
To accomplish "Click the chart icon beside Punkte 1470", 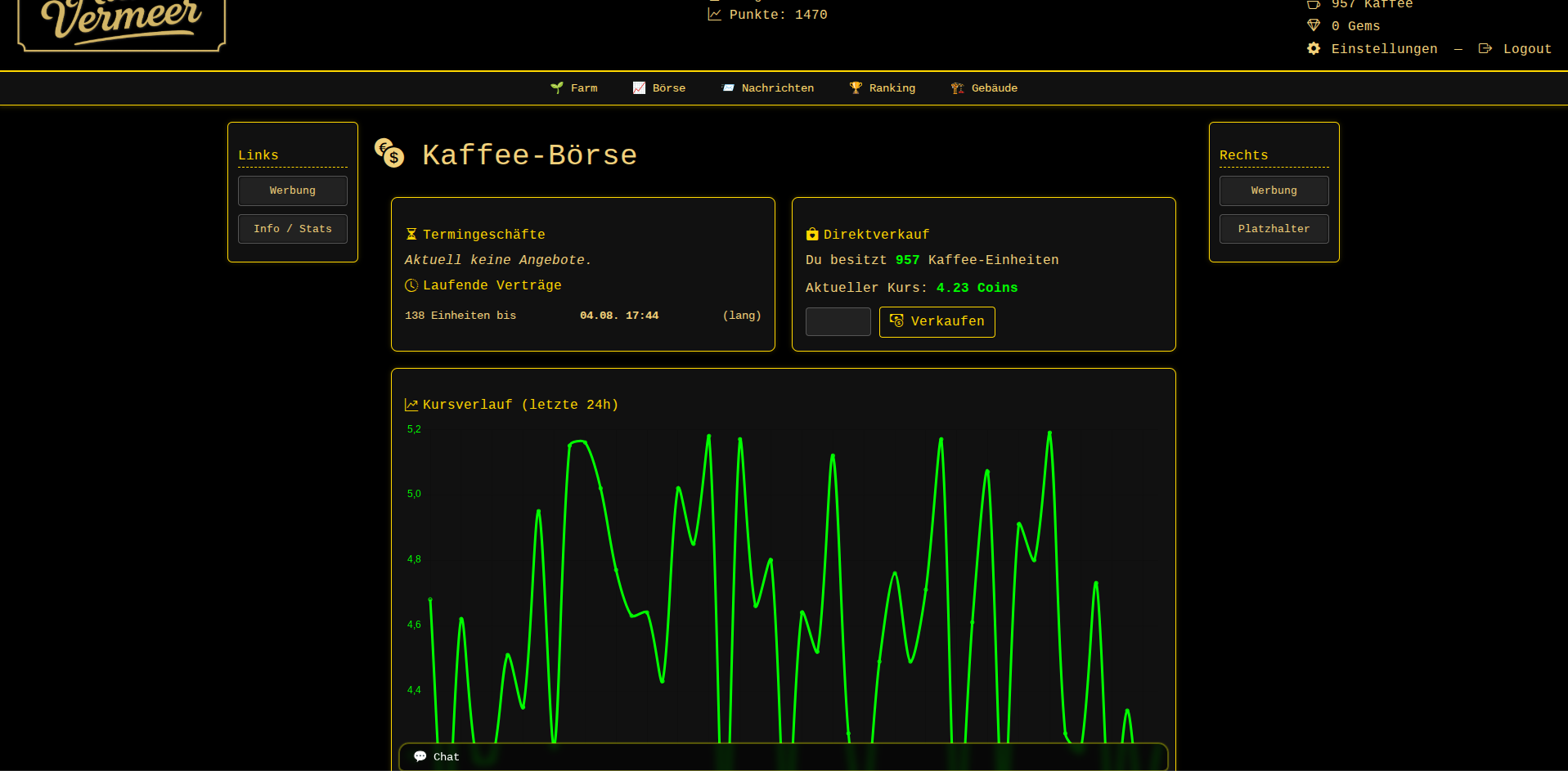I will pos(713,14).
